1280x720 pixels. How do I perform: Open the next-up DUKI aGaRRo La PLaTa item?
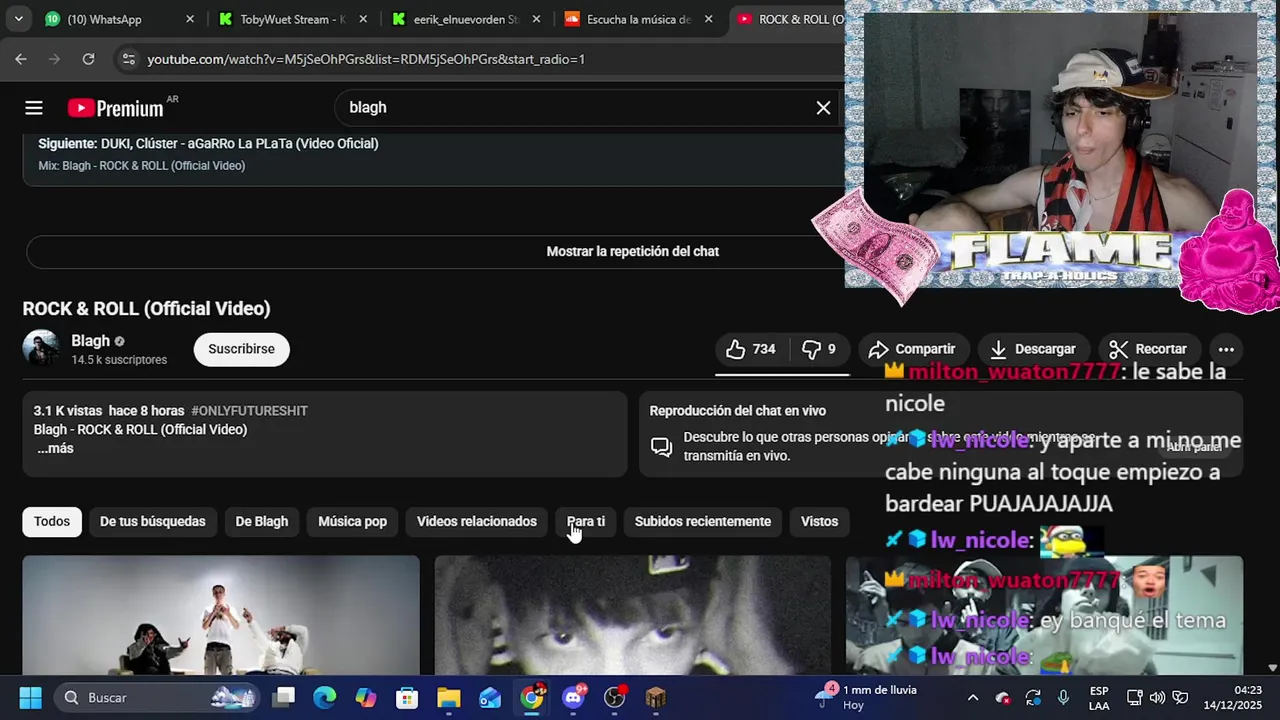point(208,144)
